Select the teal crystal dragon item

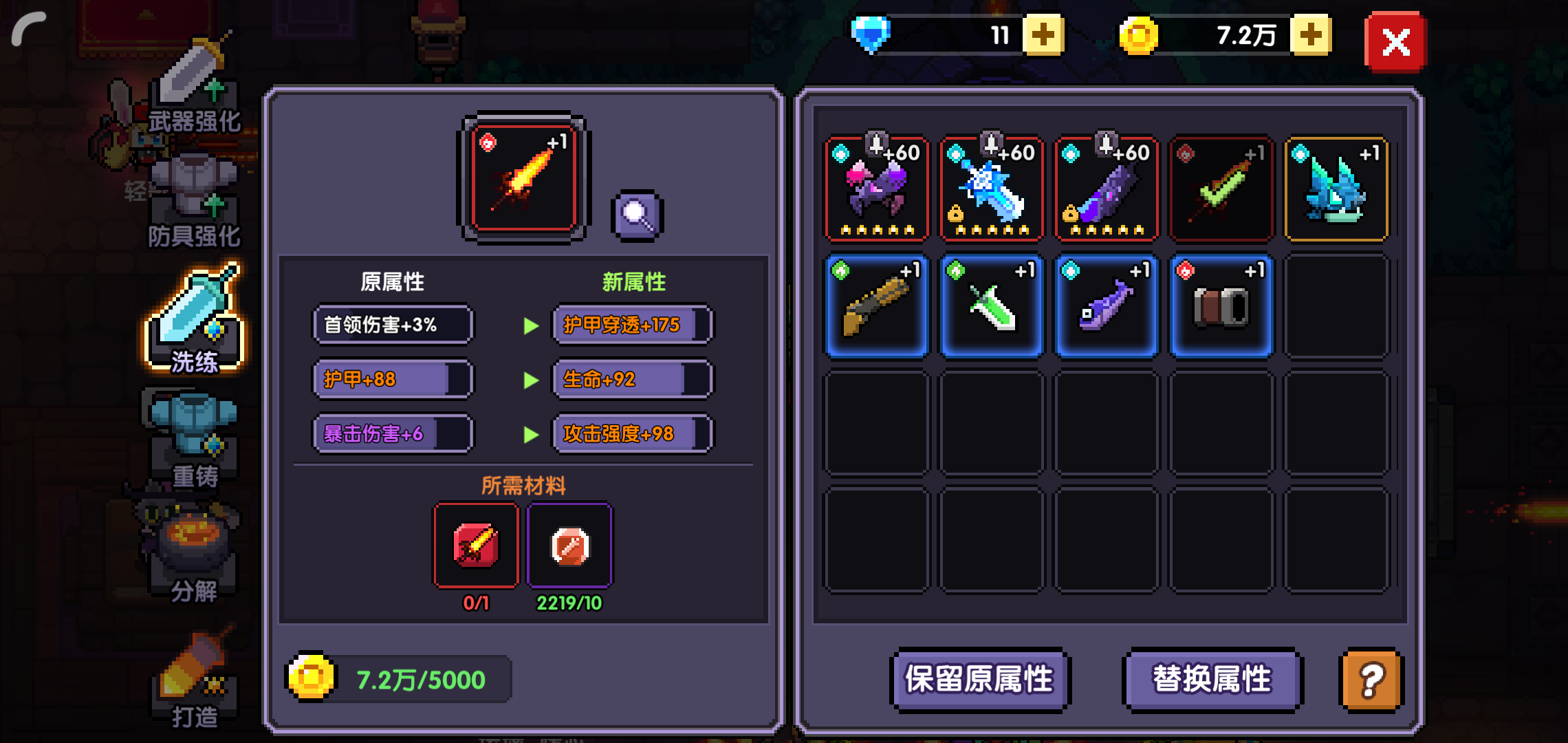coord(1336,189)
